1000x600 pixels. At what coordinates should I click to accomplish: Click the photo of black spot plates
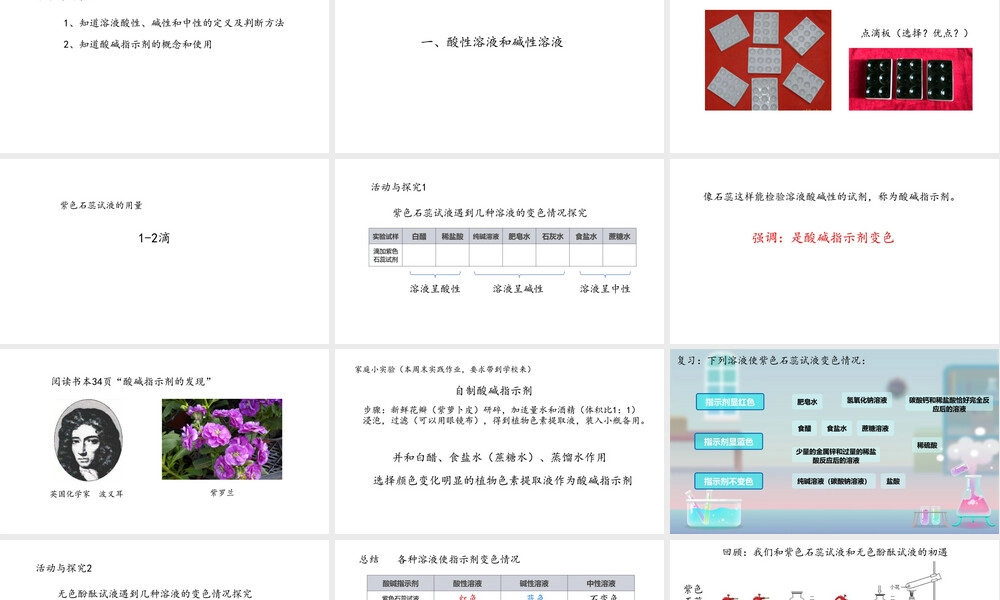pyautogui.click(x=910, y=79)
